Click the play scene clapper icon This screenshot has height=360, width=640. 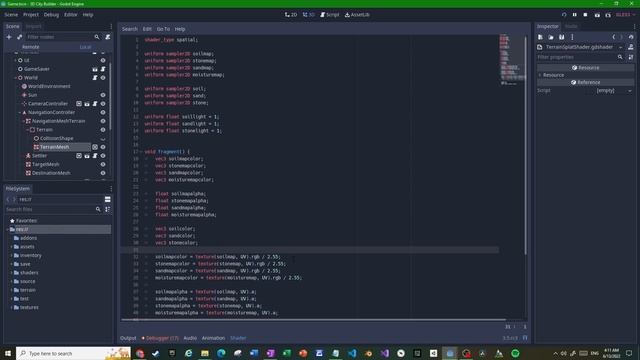tap(597, 15)
